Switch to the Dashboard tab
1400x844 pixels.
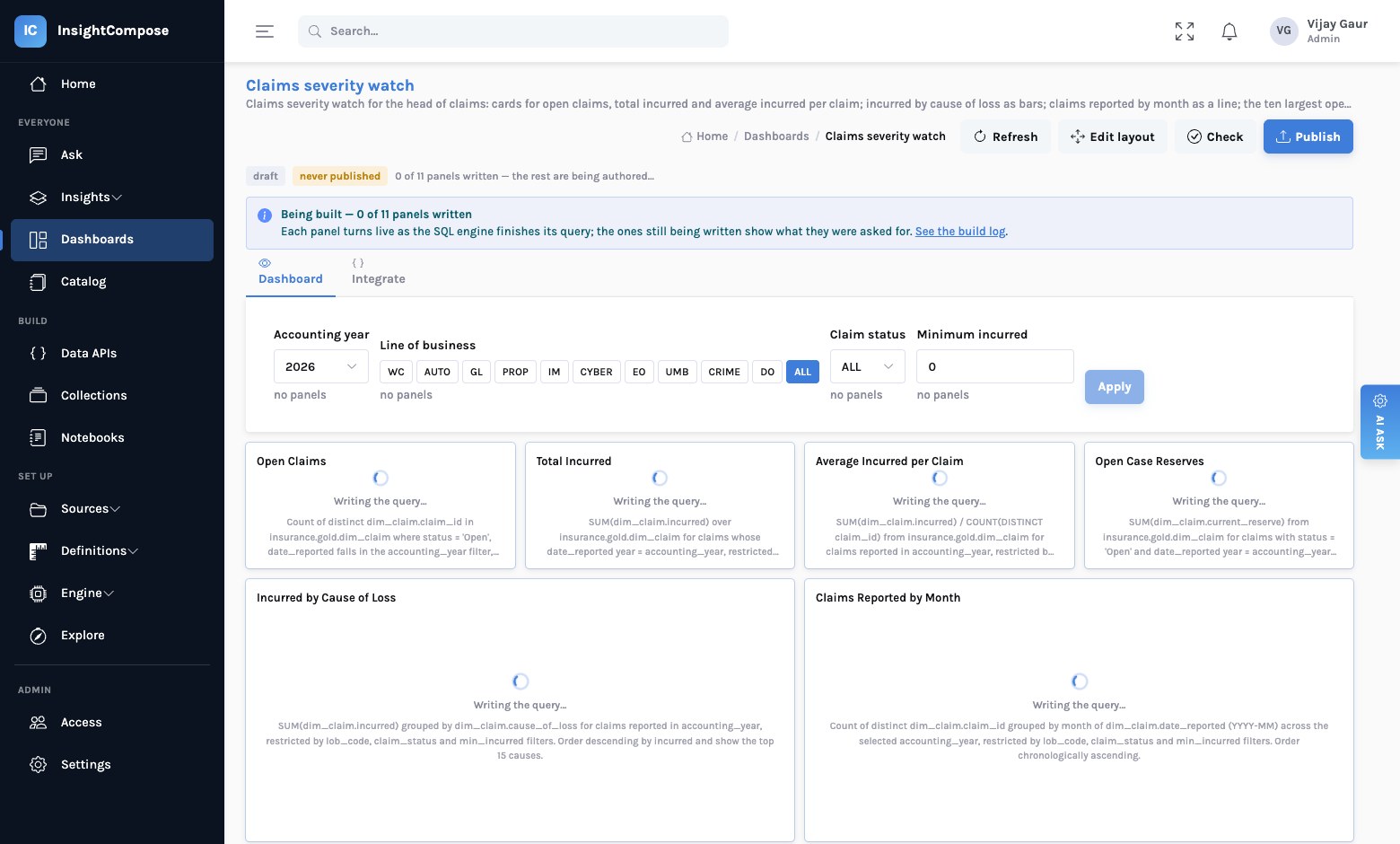291,272
